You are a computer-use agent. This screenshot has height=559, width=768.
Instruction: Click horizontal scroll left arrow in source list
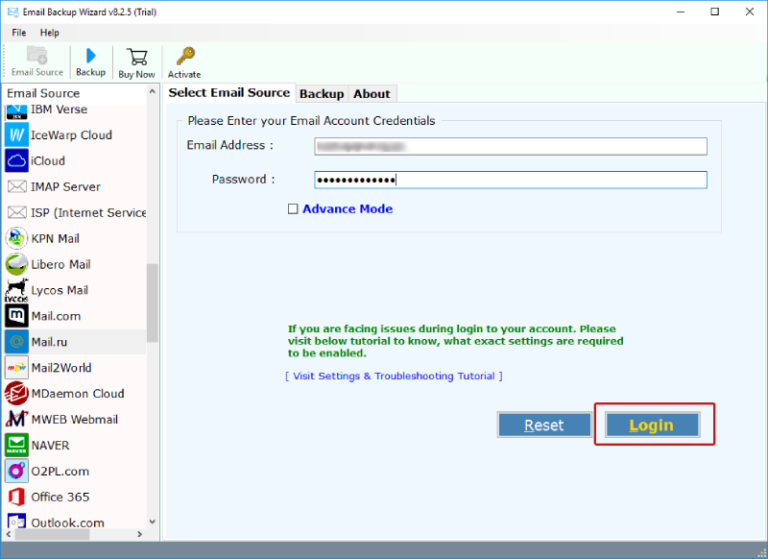coord(9,534)
